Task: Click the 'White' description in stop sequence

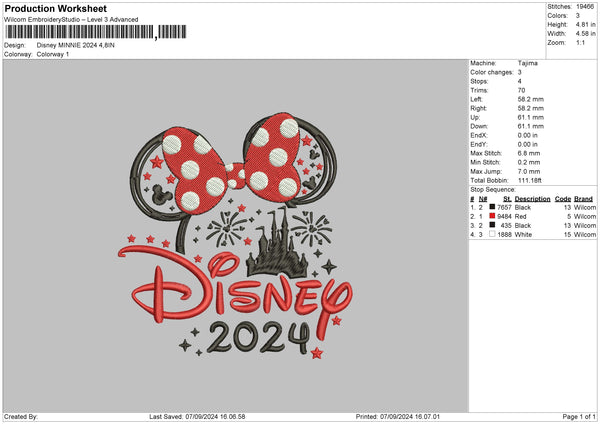Action: click(523, 235)
